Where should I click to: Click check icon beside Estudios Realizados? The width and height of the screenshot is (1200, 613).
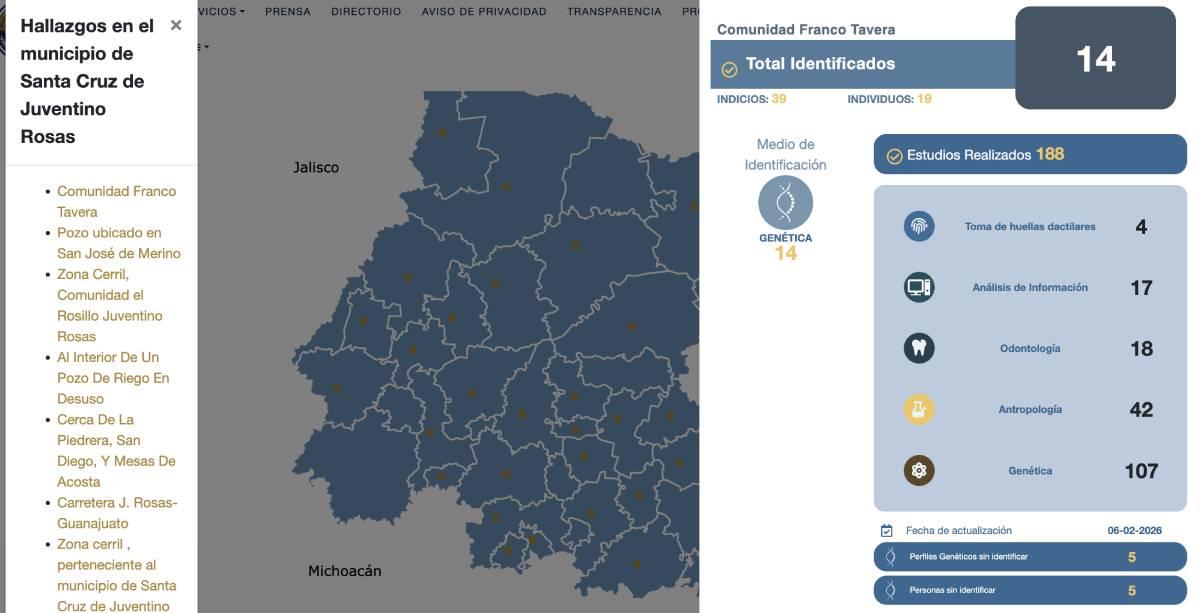pyautogui.click(x=894, y=156)
